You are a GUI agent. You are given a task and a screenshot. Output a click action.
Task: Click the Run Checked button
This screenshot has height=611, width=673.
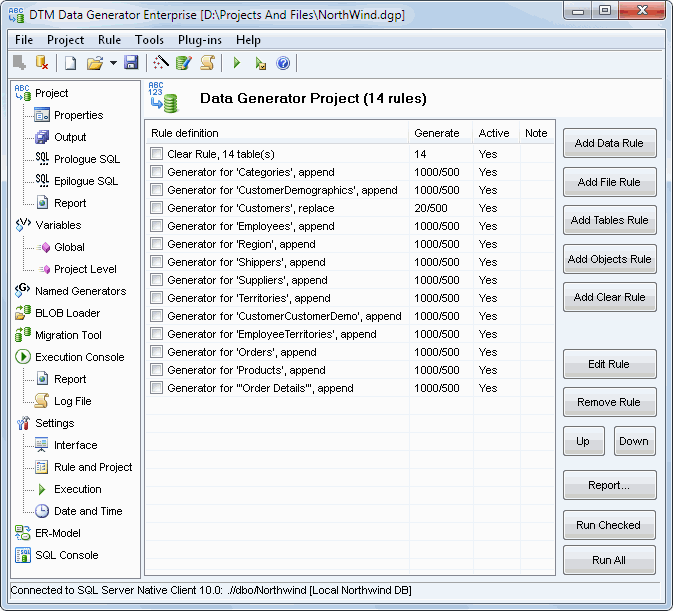click(x=609, y=525)
